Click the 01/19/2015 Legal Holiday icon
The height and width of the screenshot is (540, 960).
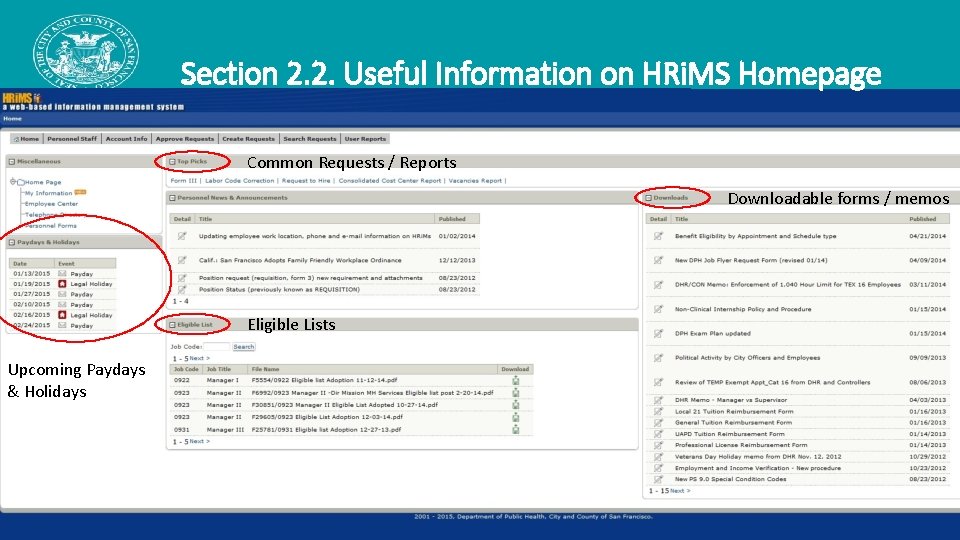[62, 284]
